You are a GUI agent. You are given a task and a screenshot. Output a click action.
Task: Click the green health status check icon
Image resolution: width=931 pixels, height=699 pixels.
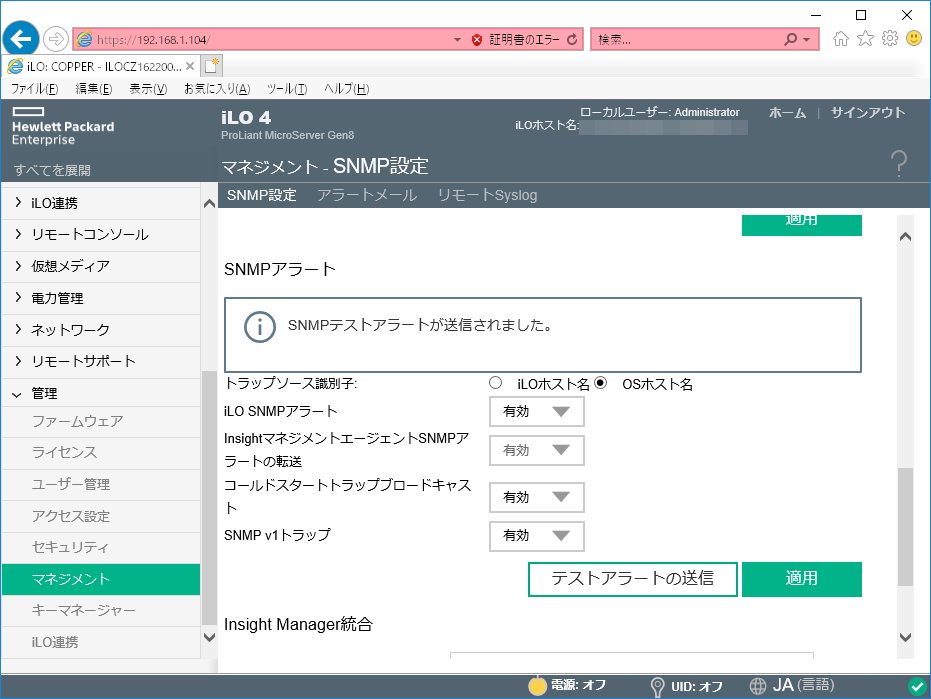pyautogui.click(x=917, y=686)
